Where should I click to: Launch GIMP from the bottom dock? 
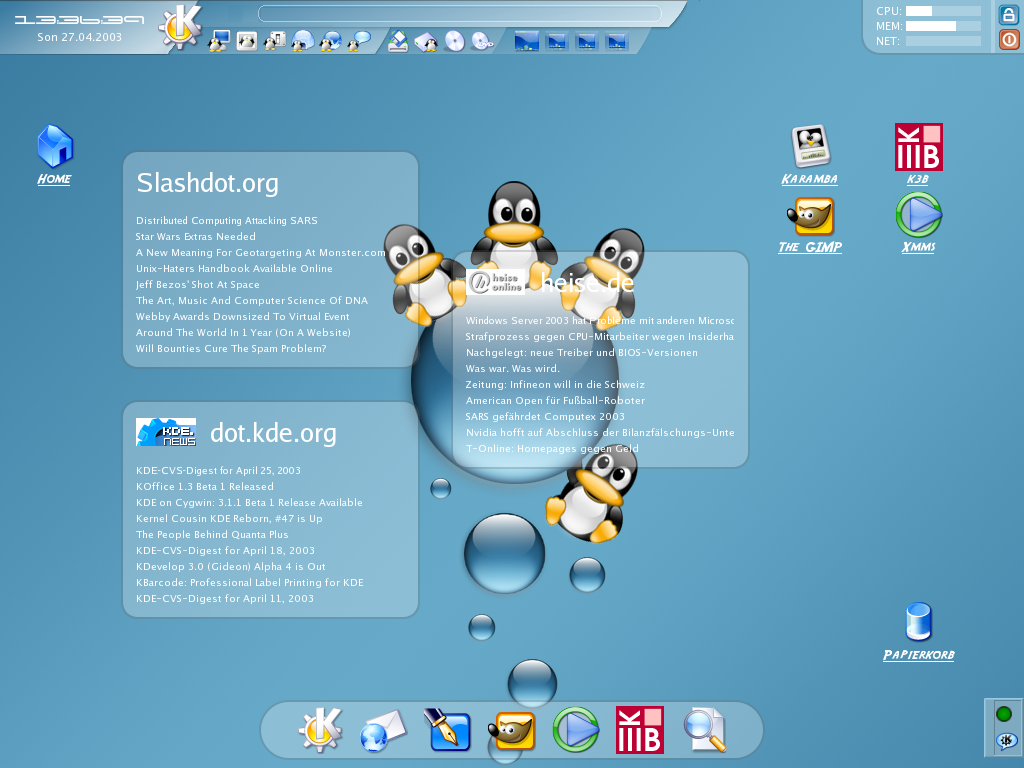[512, 731]
